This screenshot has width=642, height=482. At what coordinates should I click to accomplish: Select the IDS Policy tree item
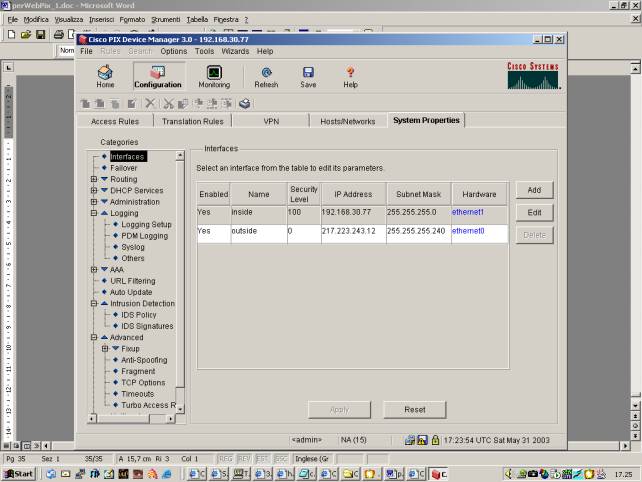tap(139, 315)
